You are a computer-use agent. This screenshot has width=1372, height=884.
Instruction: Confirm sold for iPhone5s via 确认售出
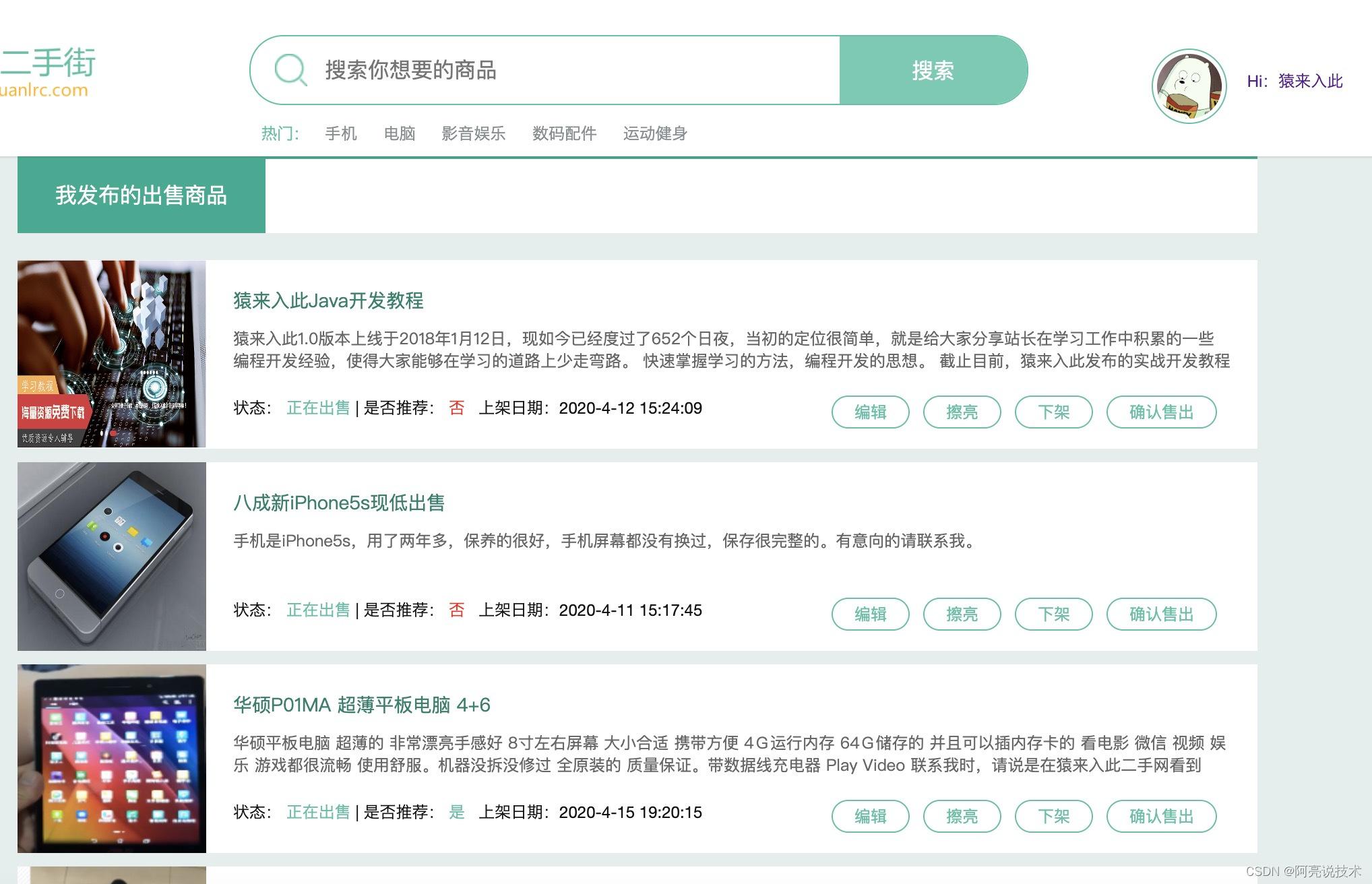tap(1161, 614)
